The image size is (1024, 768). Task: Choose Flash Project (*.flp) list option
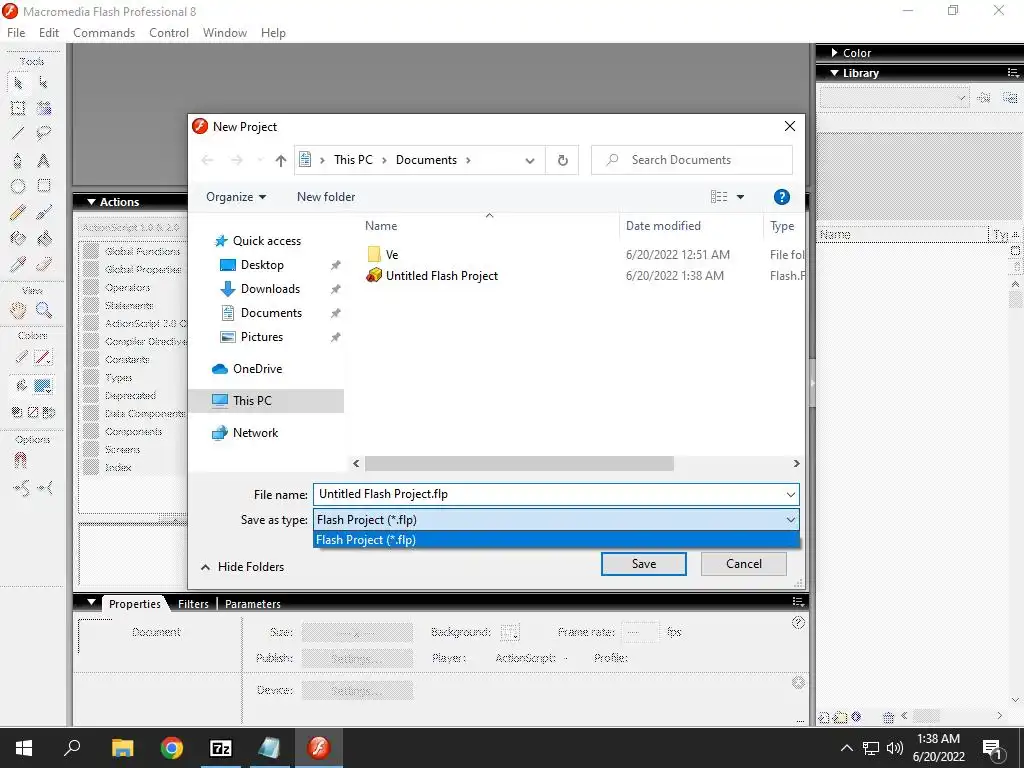click(556, 540)
